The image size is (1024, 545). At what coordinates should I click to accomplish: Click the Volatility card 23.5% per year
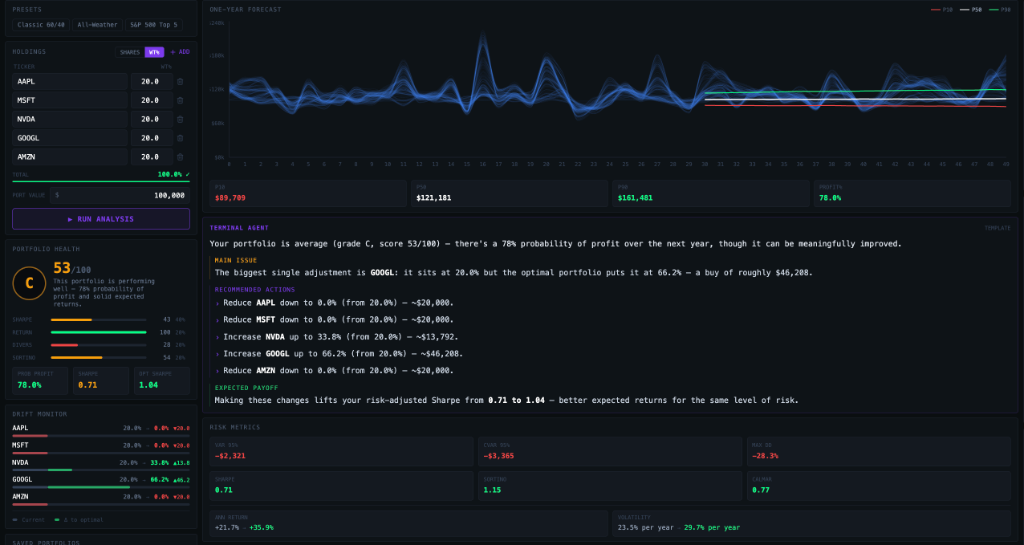pos(812,523)
